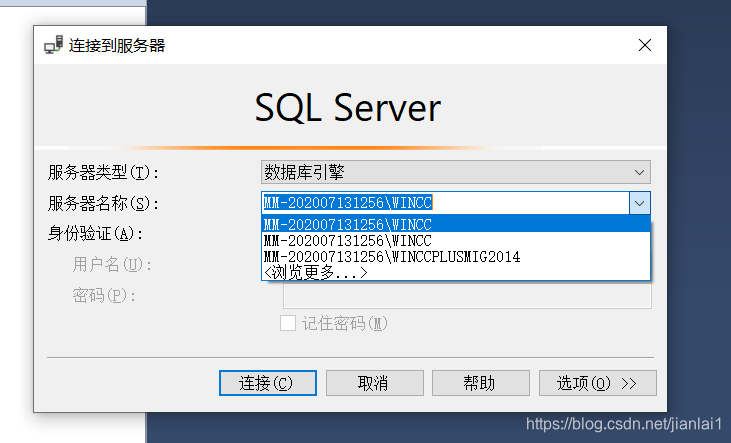731x443 pixels.
Task: Open 帮助 for this dialog
Action: tap(481, 383)
